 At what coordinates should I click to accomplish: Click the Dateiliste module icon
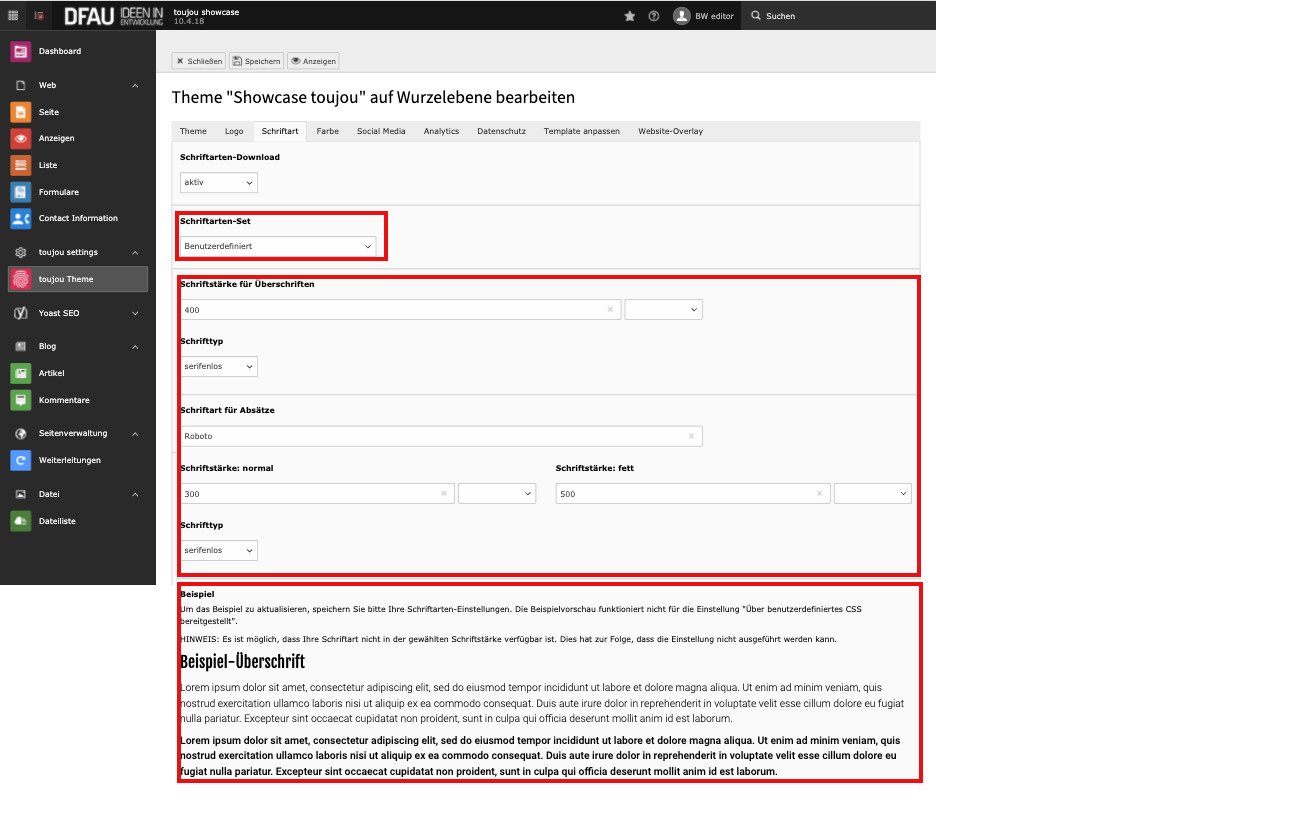point(20,521)
